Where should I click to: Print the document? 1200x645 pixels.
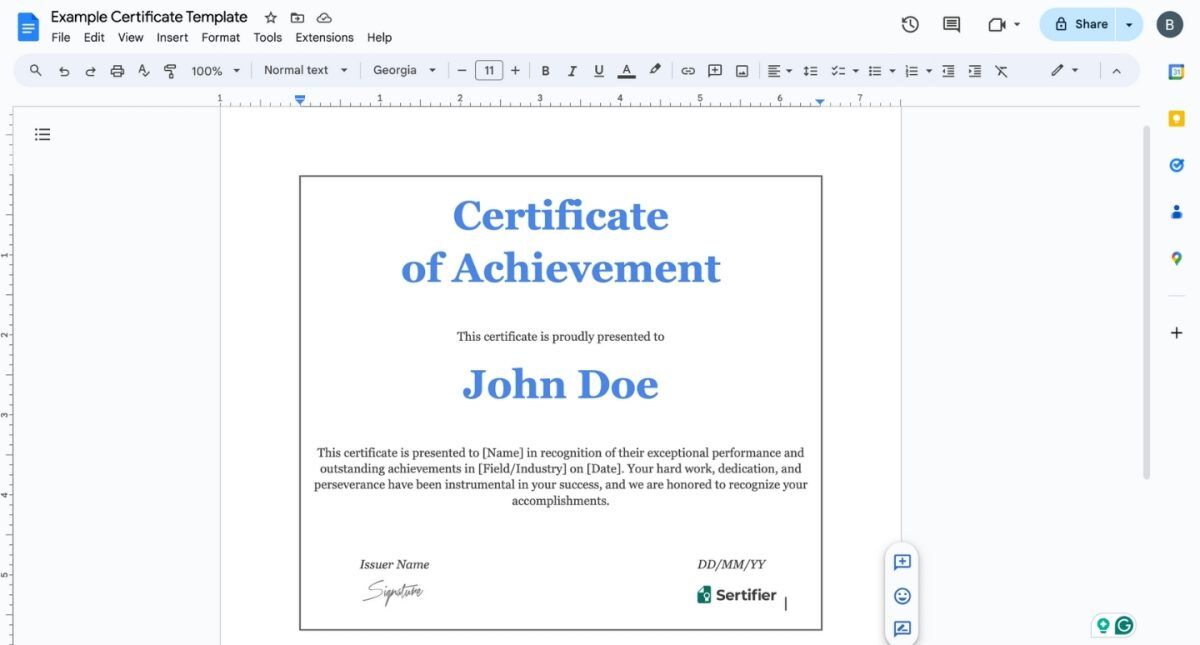pos(117,70)
